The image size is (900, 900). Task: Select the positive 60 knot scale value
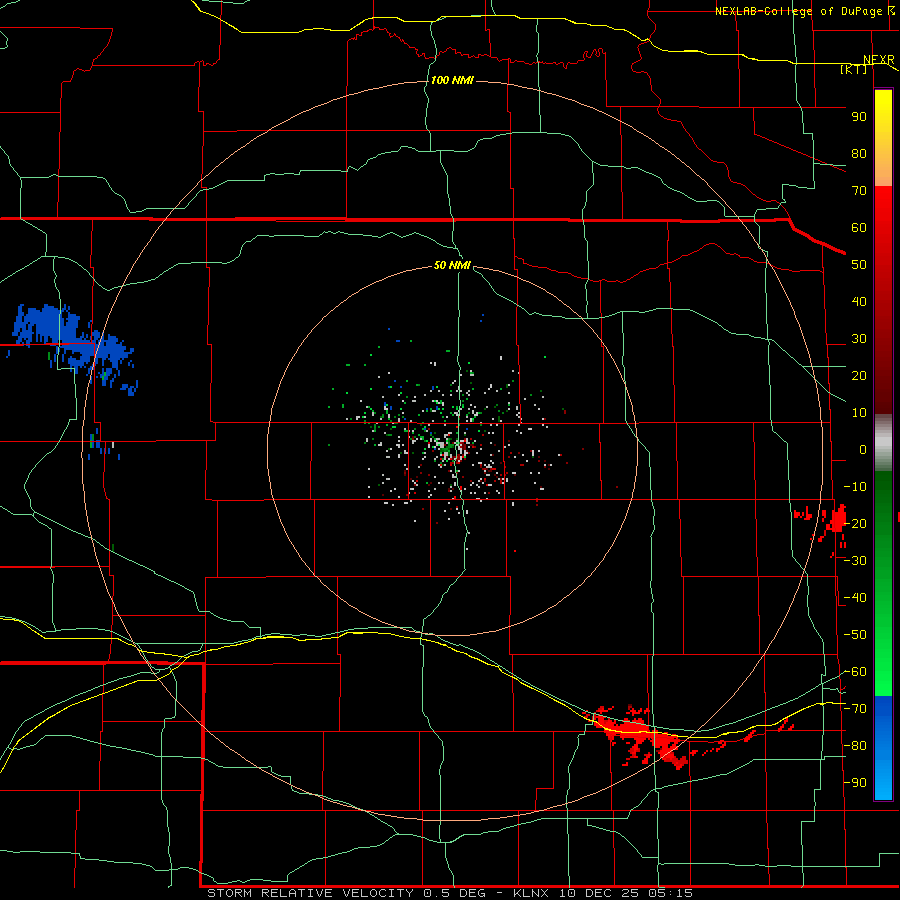pyautogui.click(x=859, y=228)
